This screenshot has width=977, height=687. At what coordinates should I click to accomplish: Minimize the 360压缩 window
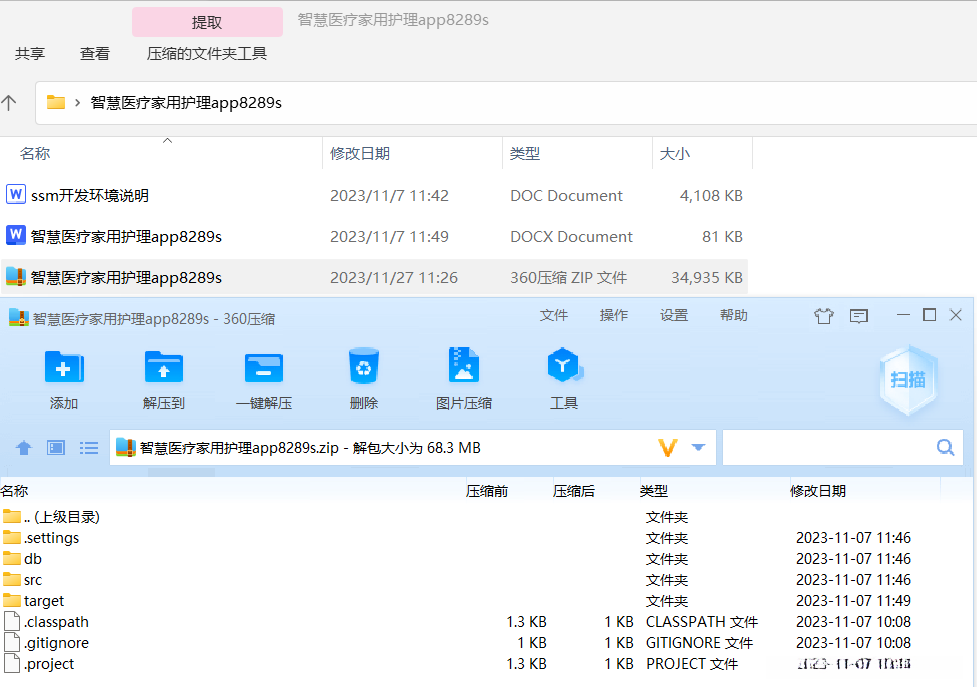click(x=903, y=315)
